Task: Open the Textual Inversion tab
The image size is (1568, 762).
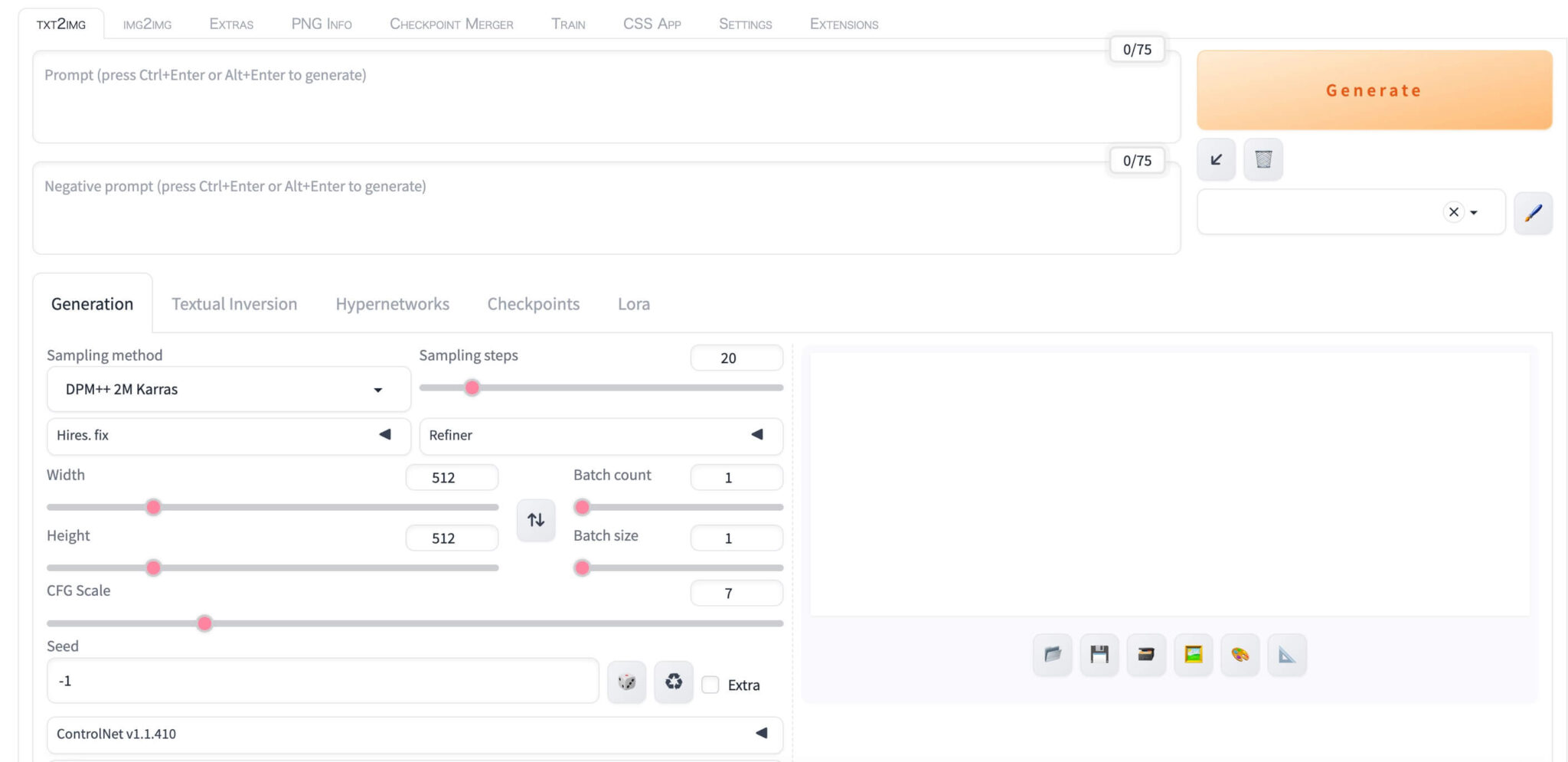Action: click(x=234, y=303)
